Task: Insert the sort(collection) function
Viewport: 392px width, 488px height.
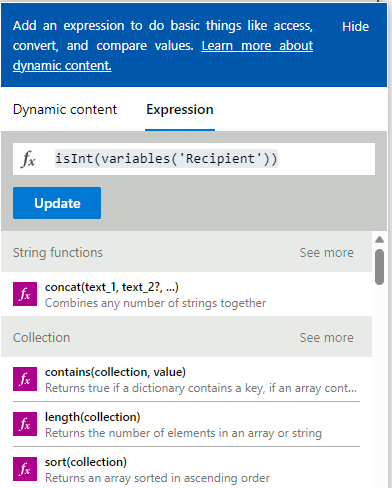Action: (186, 469)
